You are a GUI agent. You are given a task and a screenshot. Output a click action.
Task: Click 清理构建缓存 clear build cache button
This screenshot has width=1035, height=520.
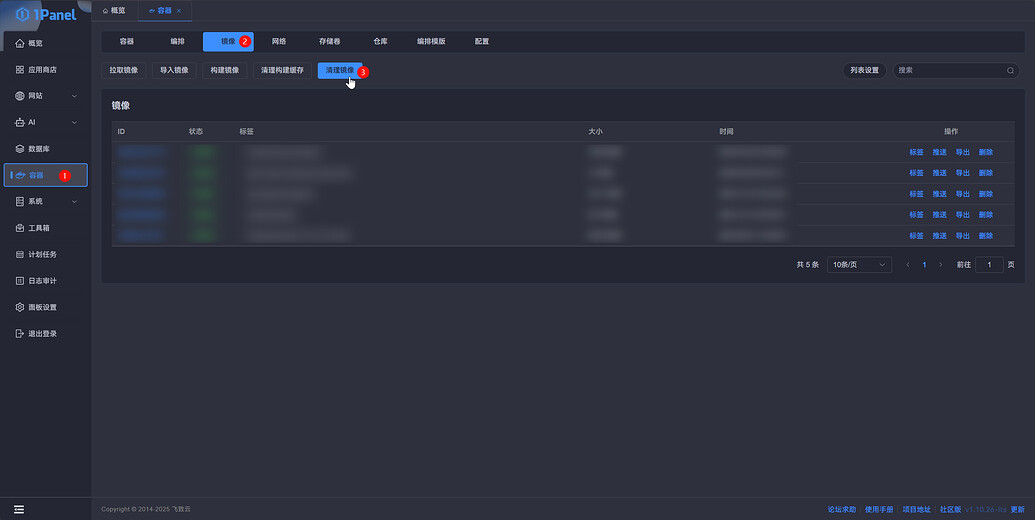pos(283,70)
